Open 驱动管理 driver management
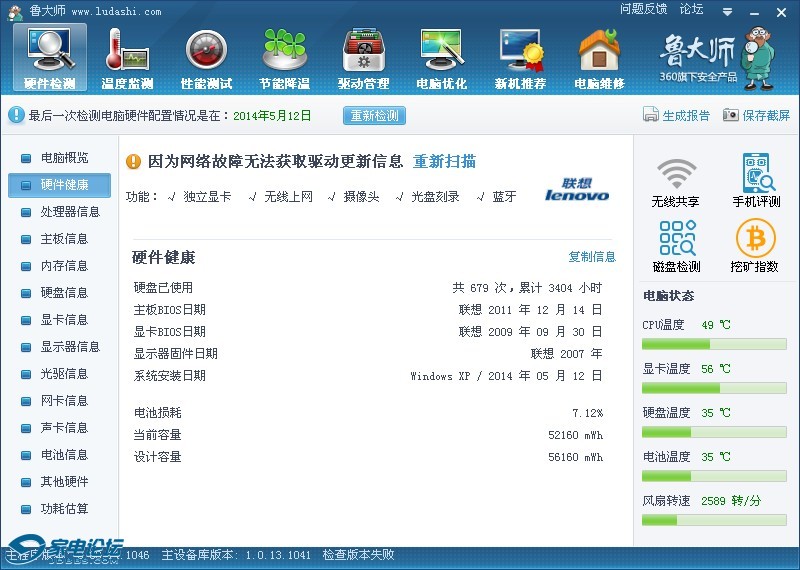 (363, 57)
